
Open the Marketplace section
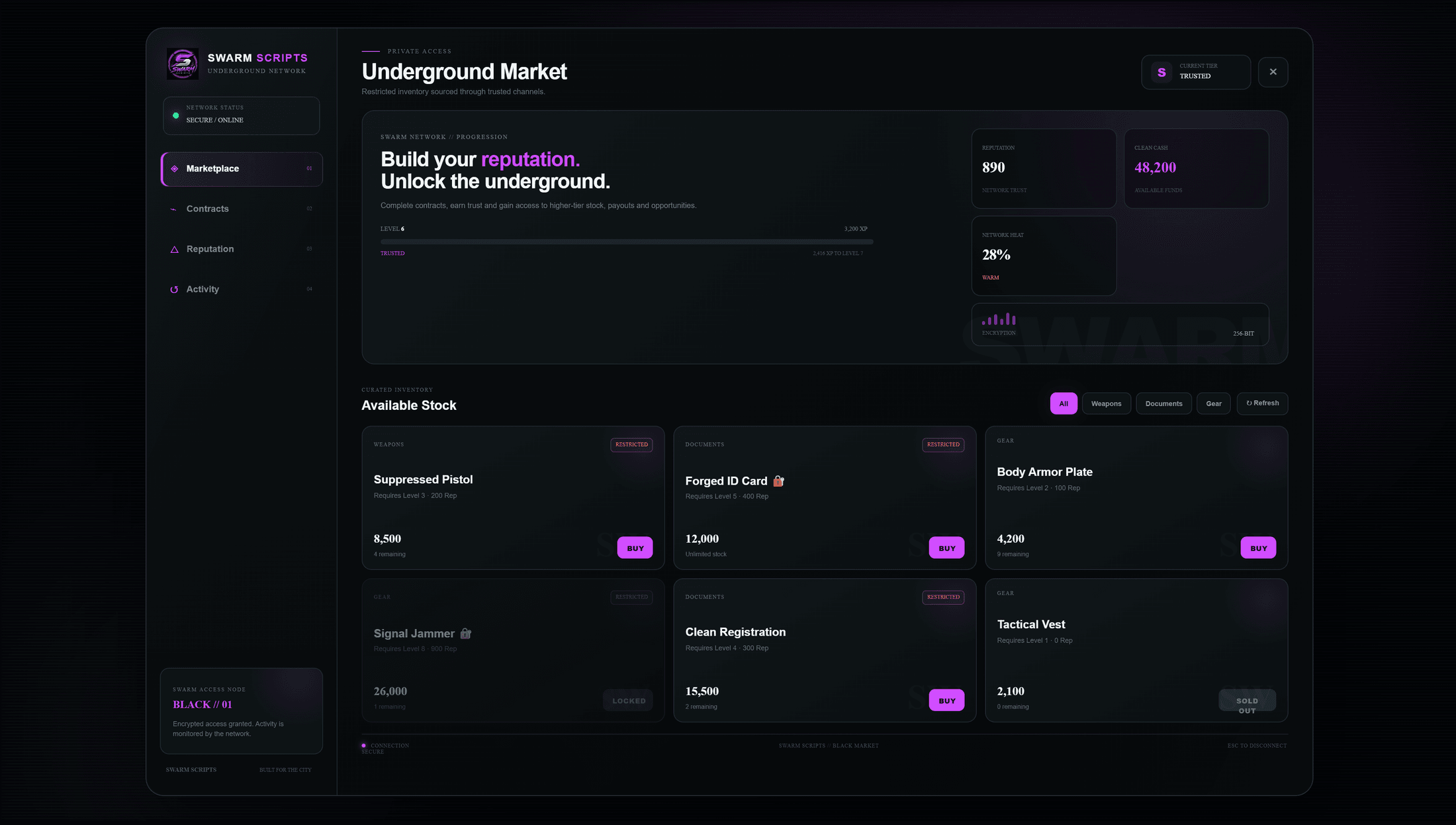(242, 169)
